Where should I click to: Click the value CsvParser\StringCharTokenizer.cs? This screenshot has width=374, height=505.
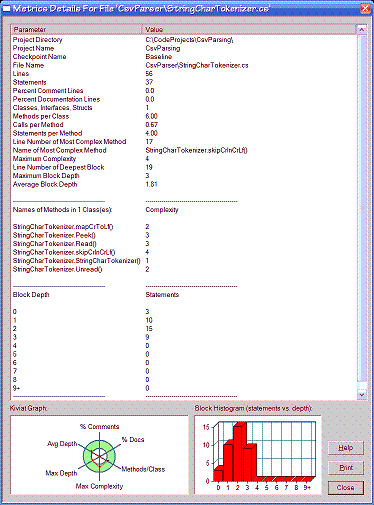point(197,65)
